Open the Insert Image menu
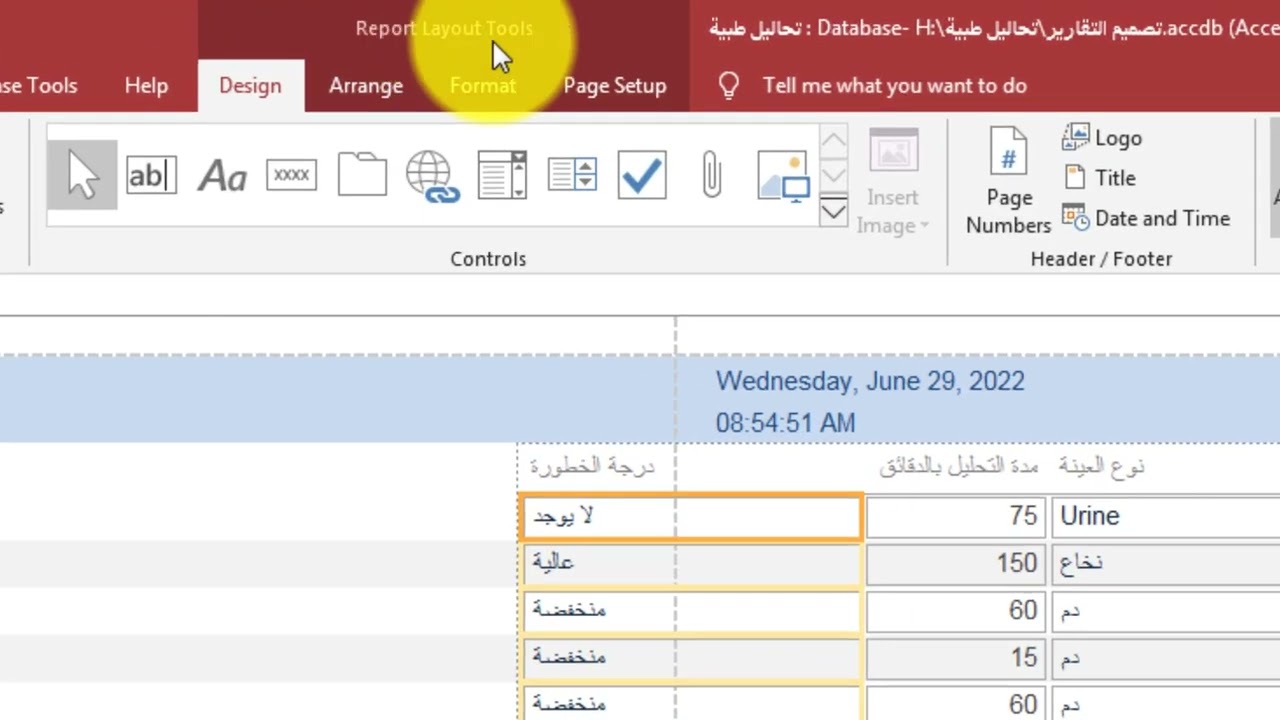 [x=893, y=183]
